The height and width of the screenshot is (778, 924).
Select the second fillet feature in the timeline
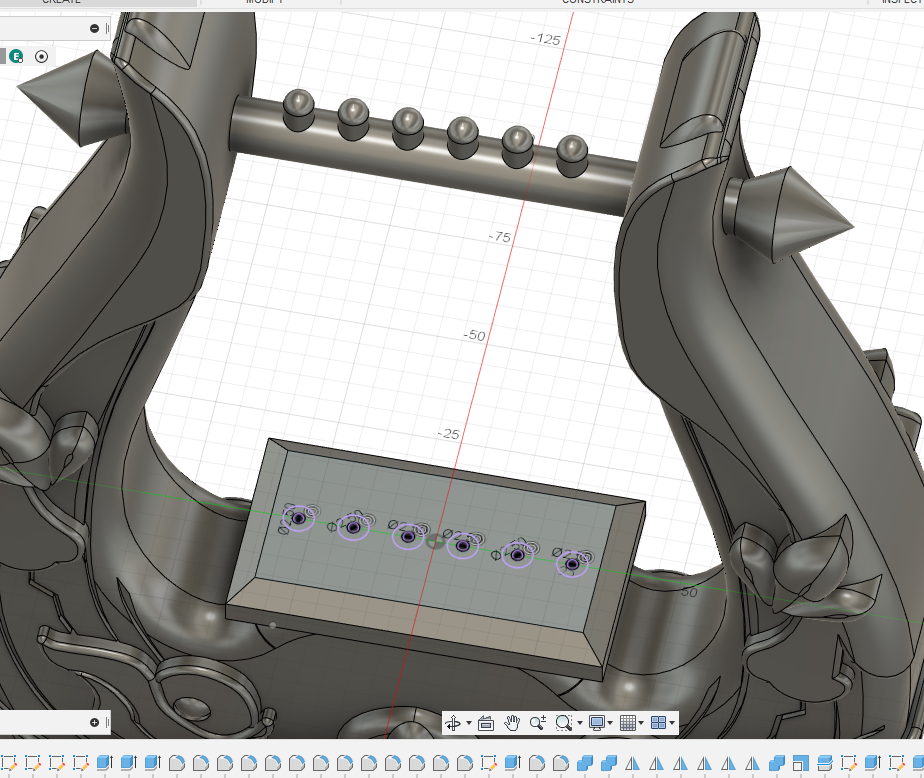pyautogui.click(x=201, y=763)
